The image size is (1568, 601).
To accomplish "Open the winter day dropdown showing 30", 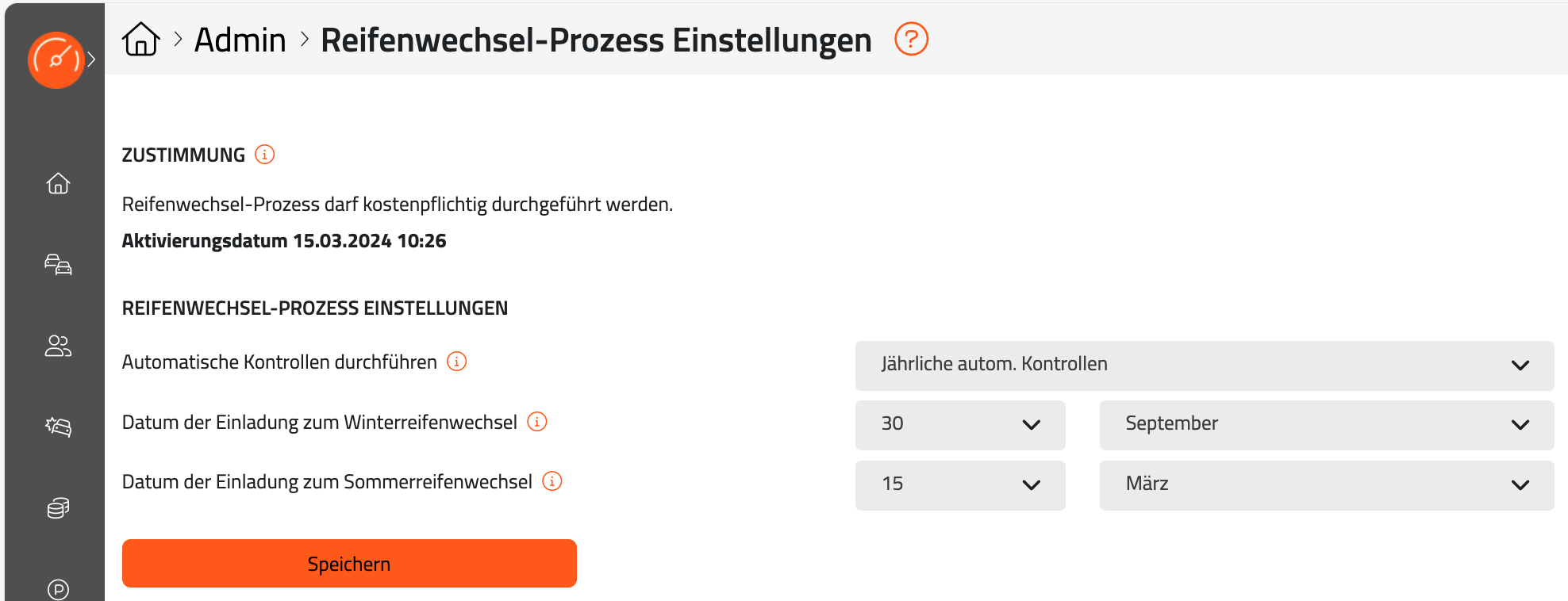I will [x=960, y=425].
